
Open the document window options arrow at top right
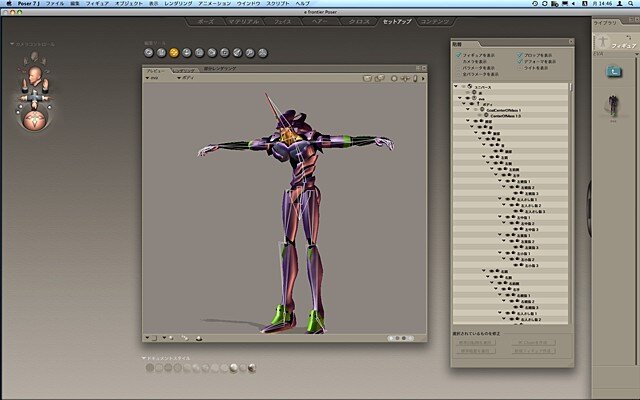(423, 78)
